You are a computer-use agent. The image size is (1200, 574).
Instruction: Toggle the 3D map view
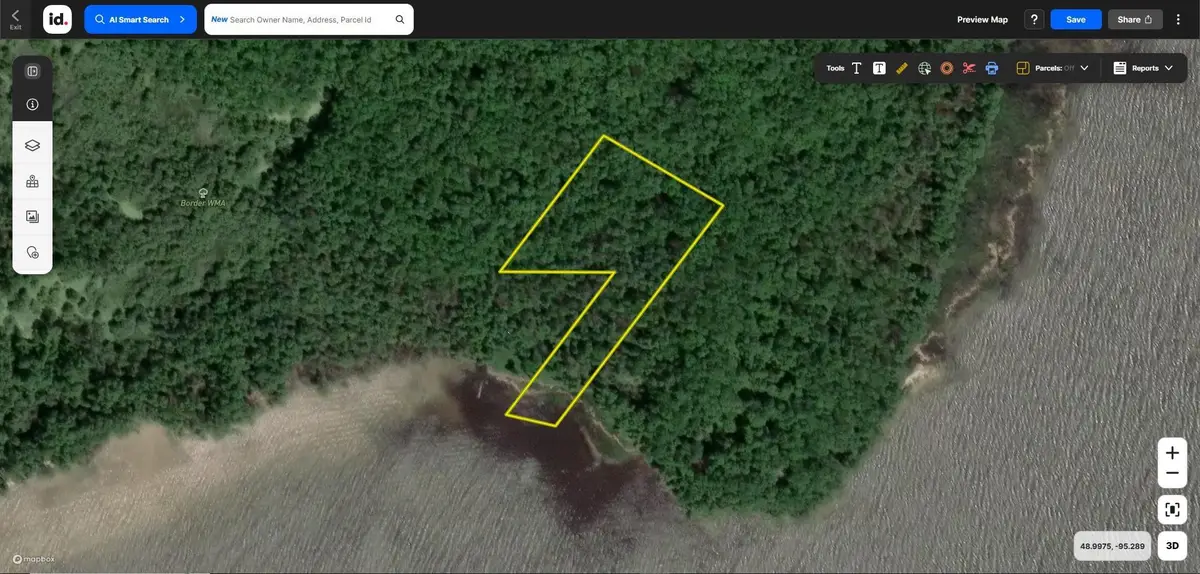[1172, 546]
